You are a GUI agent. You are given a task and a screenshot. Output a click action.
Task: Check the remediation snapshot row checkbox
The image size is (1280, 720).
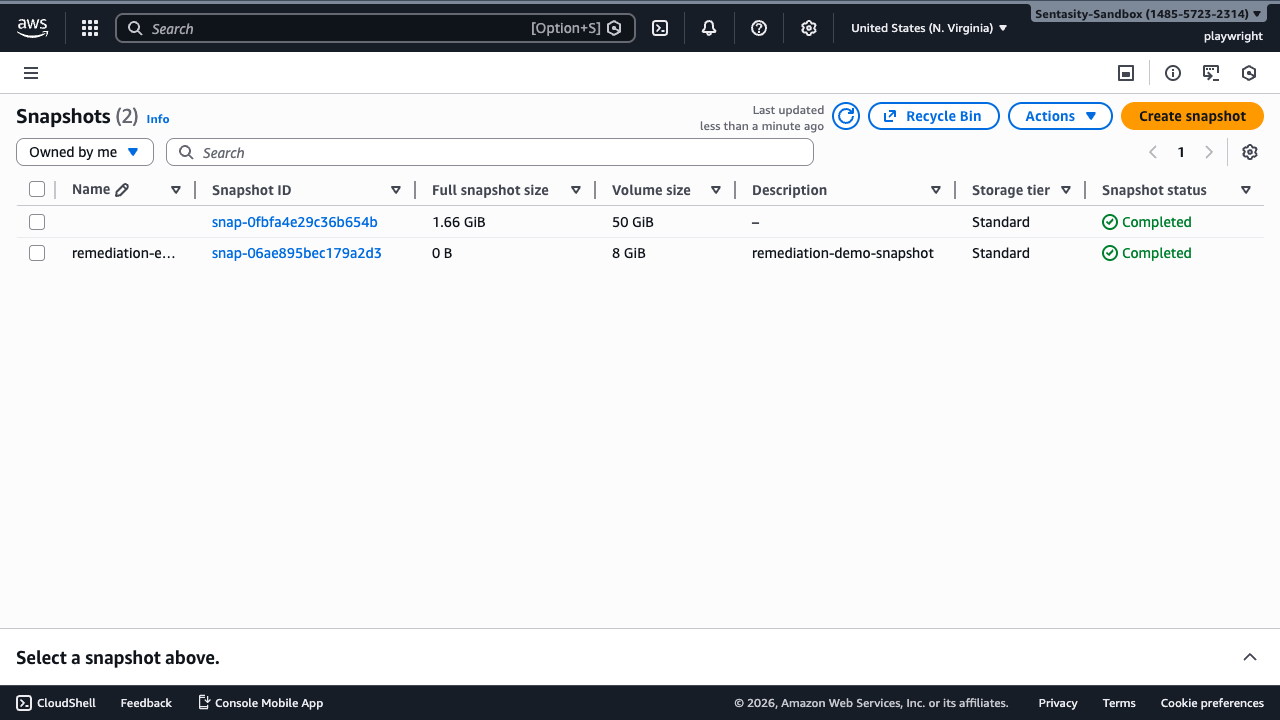[37, 253]
